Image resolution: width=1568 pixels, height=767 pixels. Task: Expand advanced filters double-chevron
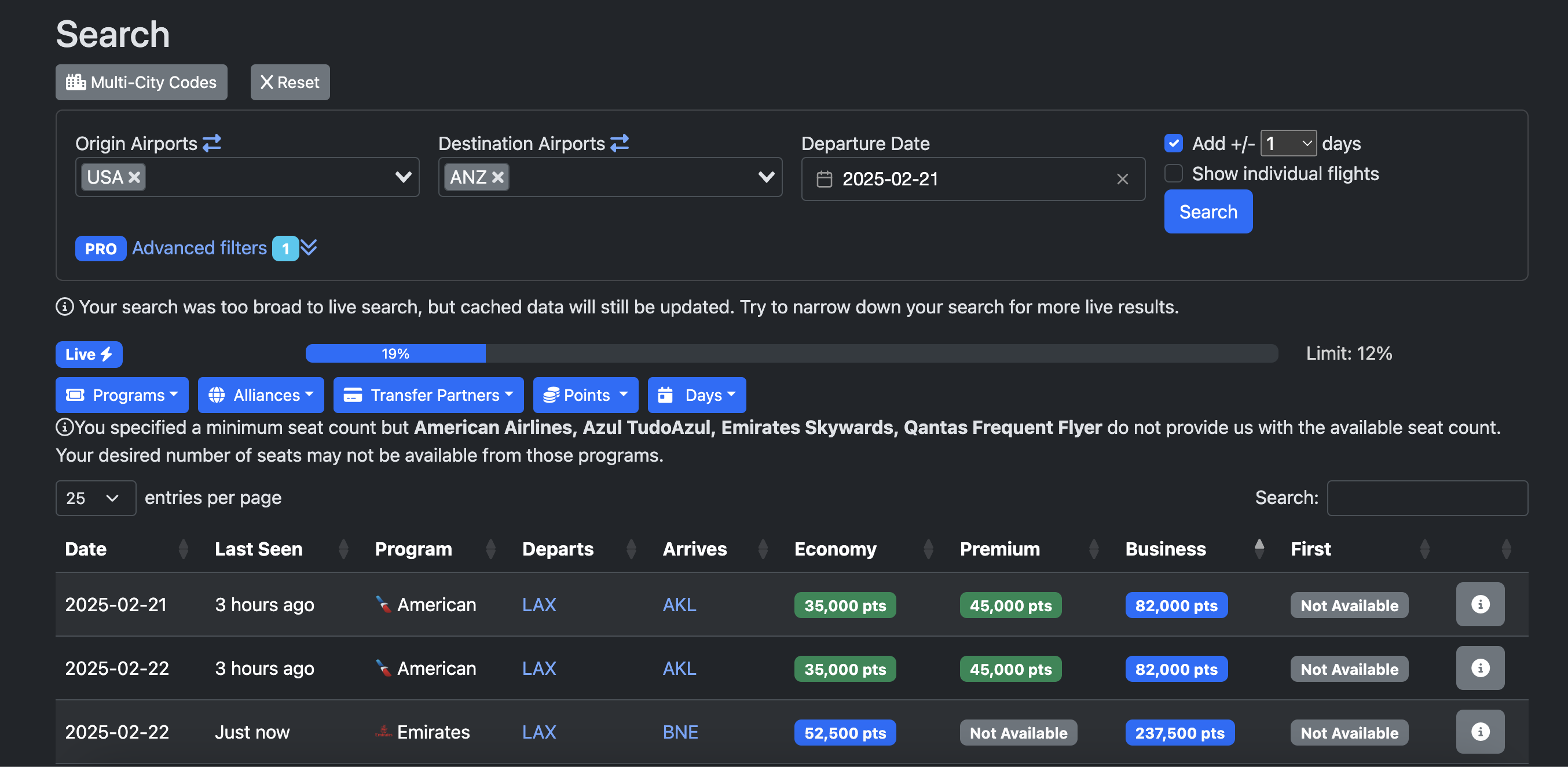pyautogui.click(x=309, y=248)
